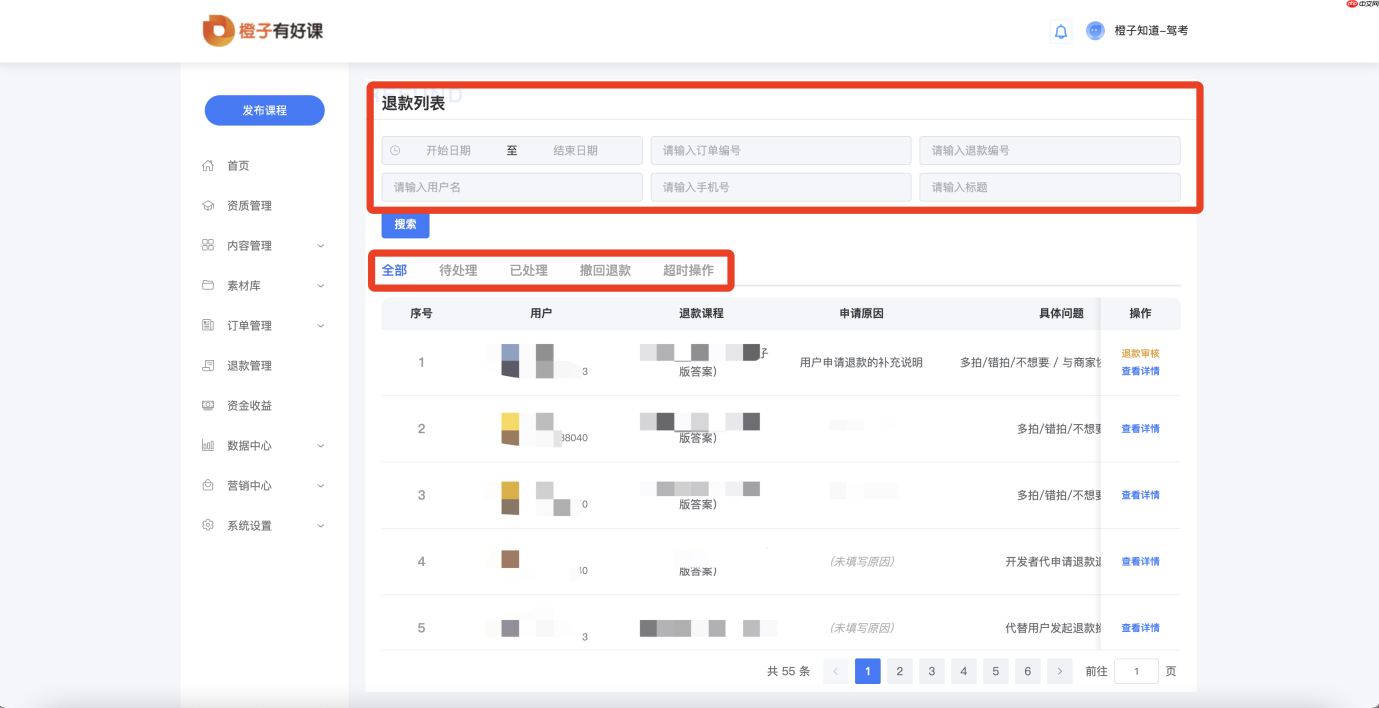
Task: Click the 橙子有好课 logo
Action: [263, 31]
